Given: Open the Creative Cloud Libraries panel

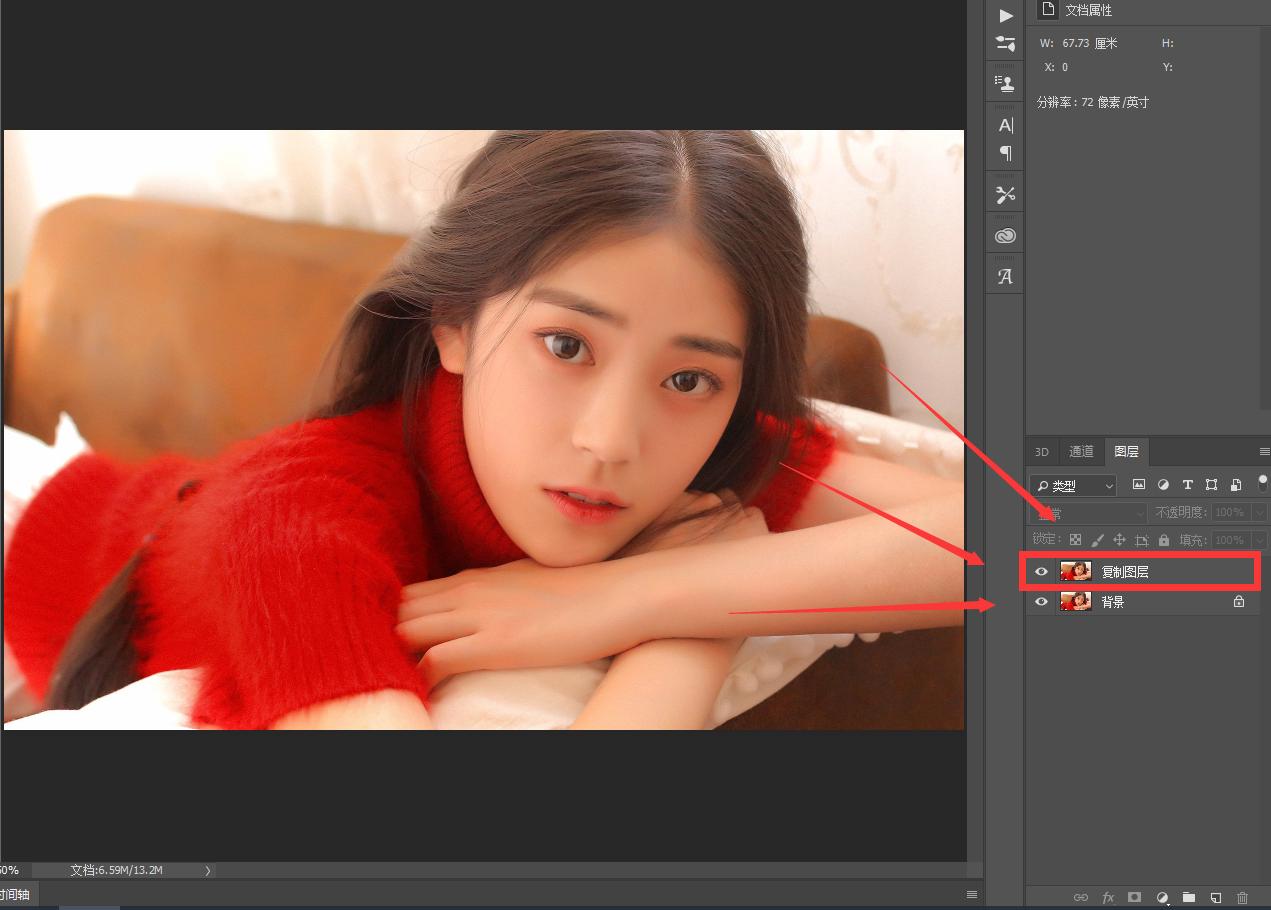Looking at the screenshot, I should (x=1006, y=236).
